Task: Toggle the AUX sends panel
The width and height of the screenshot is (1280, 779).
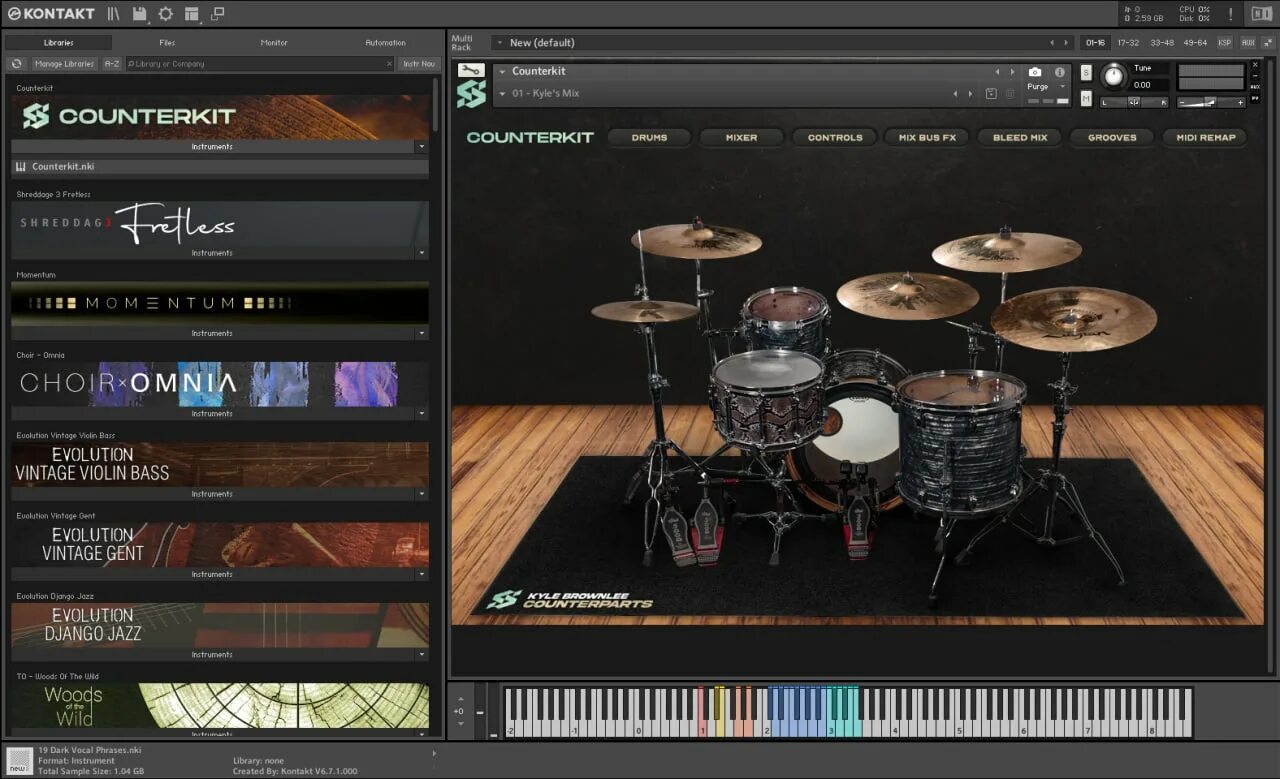Action: click(x=1248, y=43)
